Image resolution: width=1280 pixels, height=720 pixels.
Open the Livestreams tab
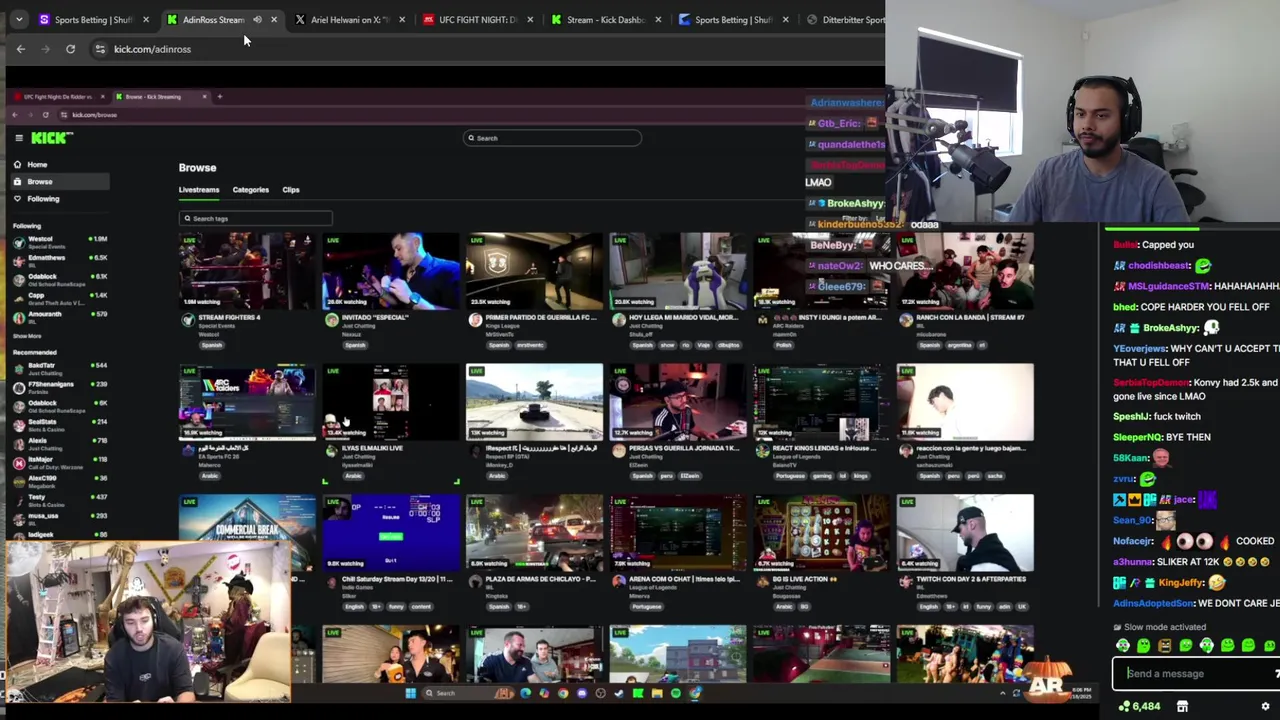coord(199,189)
